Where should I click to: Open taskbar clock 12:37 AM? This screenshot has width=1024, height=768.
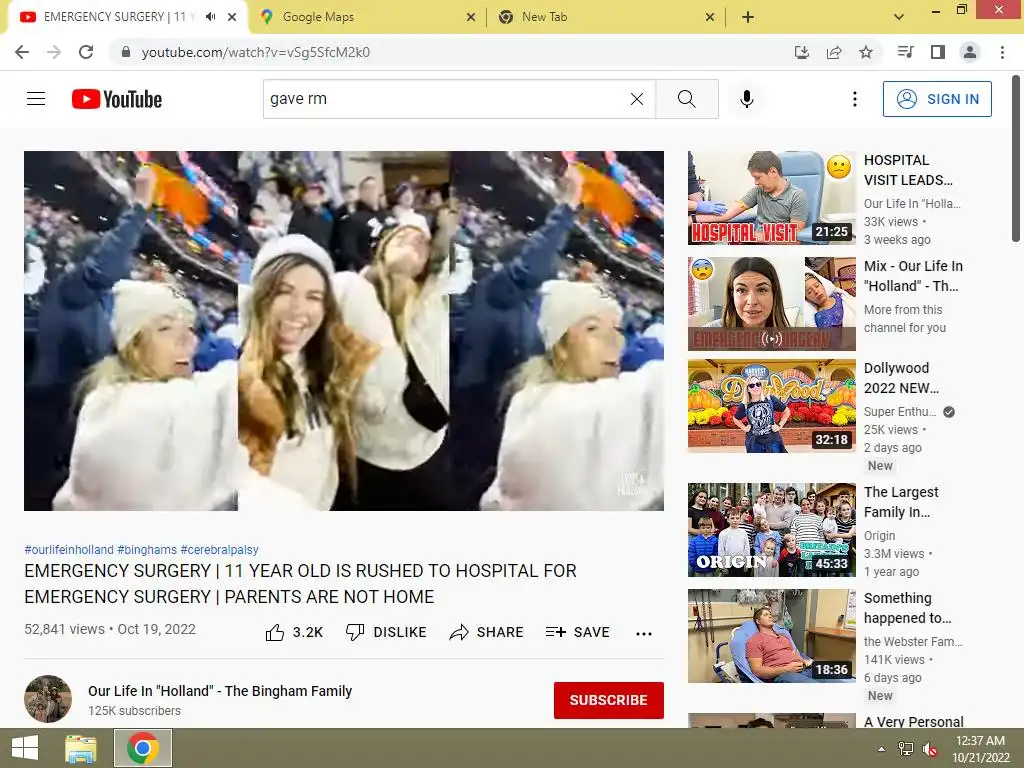[980, 749]
